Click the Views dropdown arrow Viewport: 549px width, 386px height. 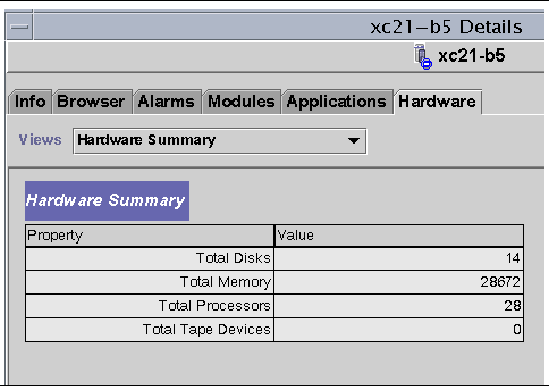point(354,141)
